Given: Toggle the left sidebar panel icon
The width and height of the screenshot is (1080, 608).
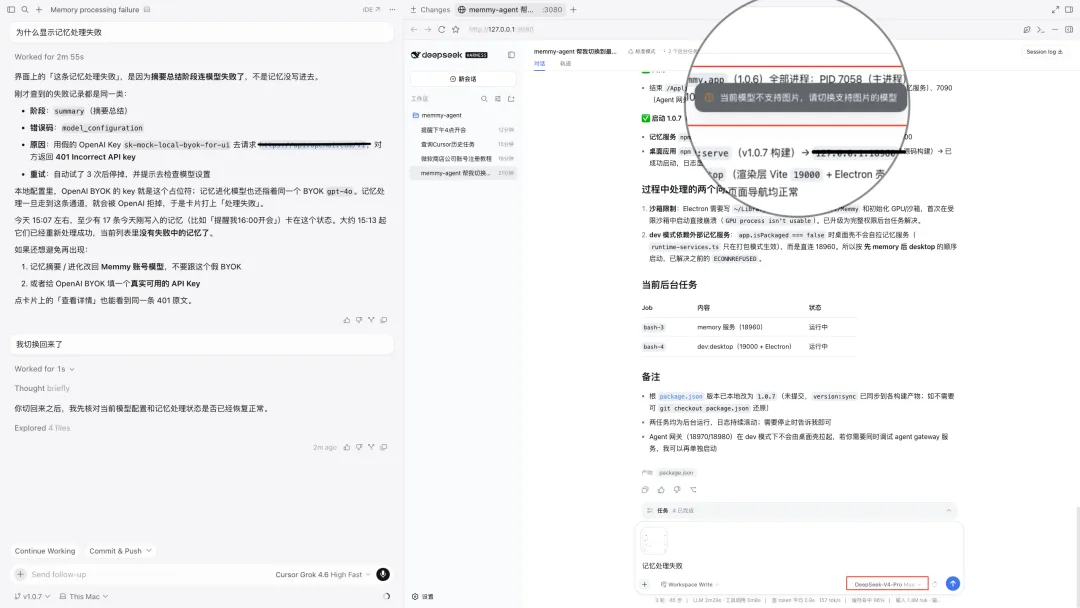Looking at the screenshot, I should tap(11, 10).
